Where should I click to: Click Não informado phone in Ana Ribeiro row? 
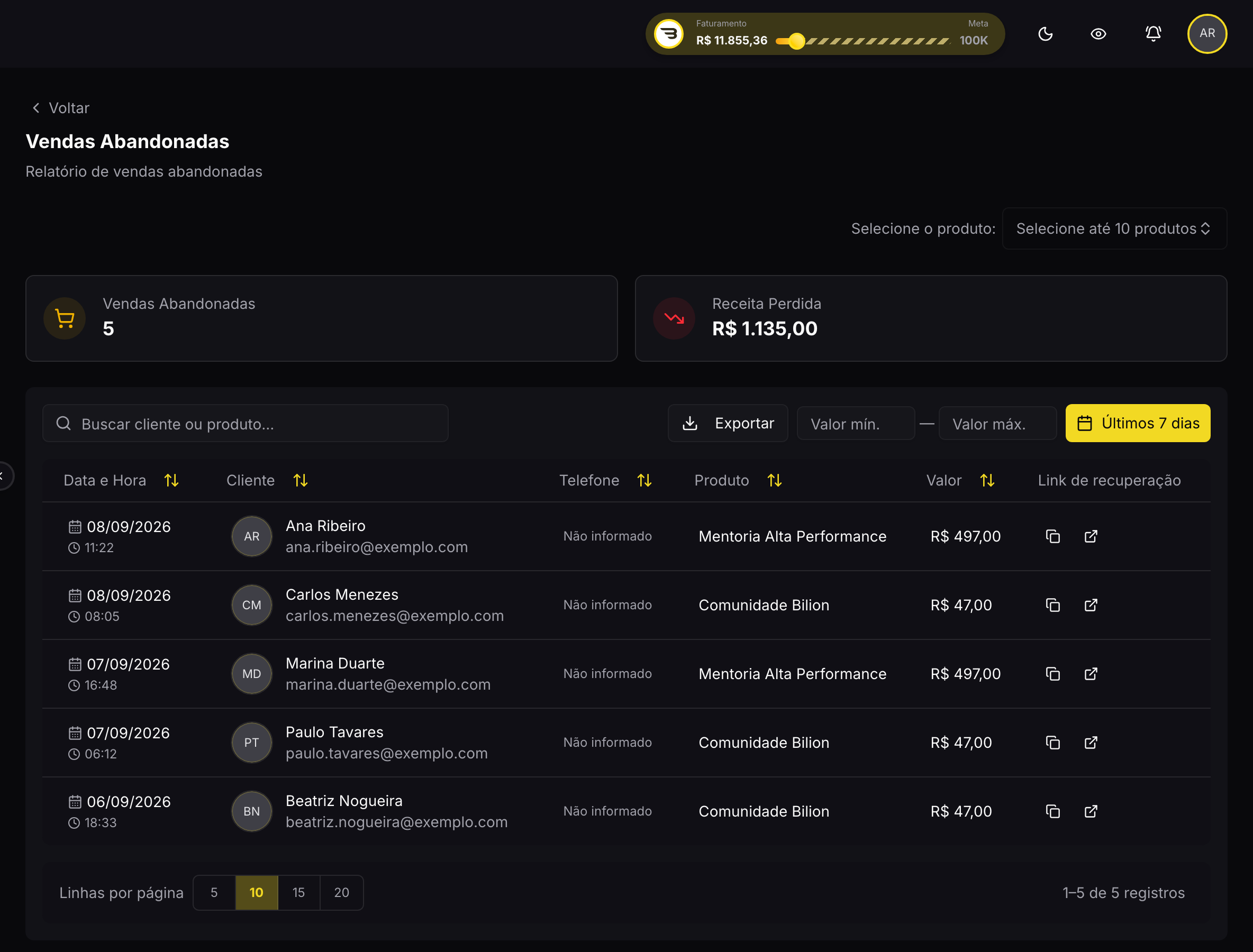607,536
